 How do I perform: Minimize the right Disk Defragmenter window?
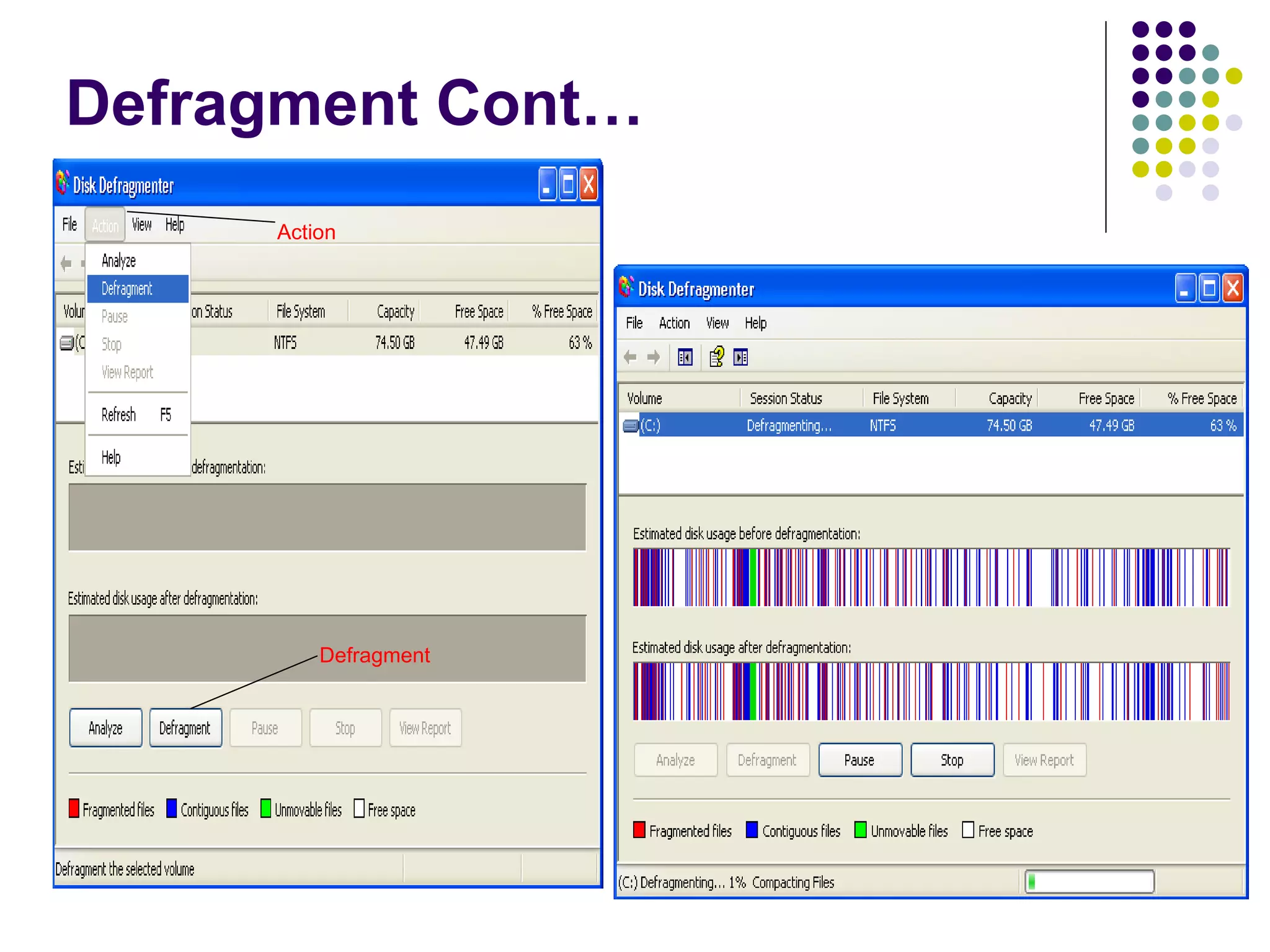(x=1185, y=288)
